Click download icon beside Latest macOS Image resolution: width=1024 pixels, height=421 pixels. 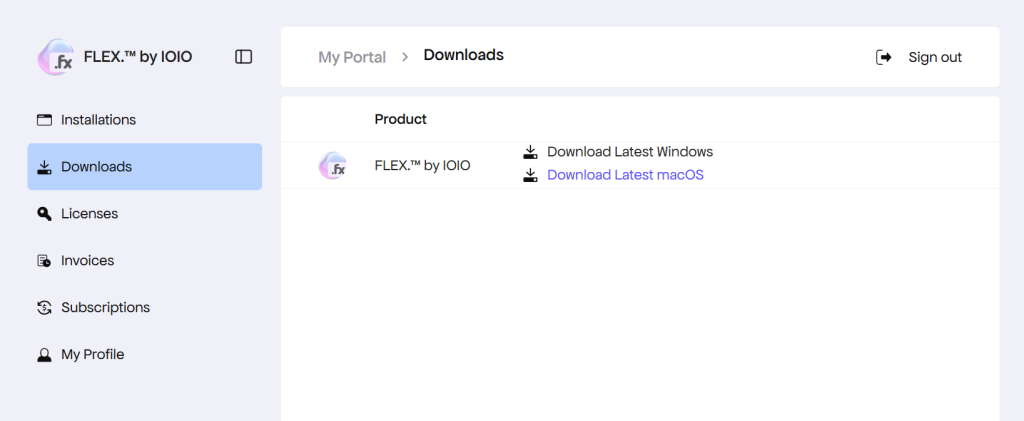(531, 175)
